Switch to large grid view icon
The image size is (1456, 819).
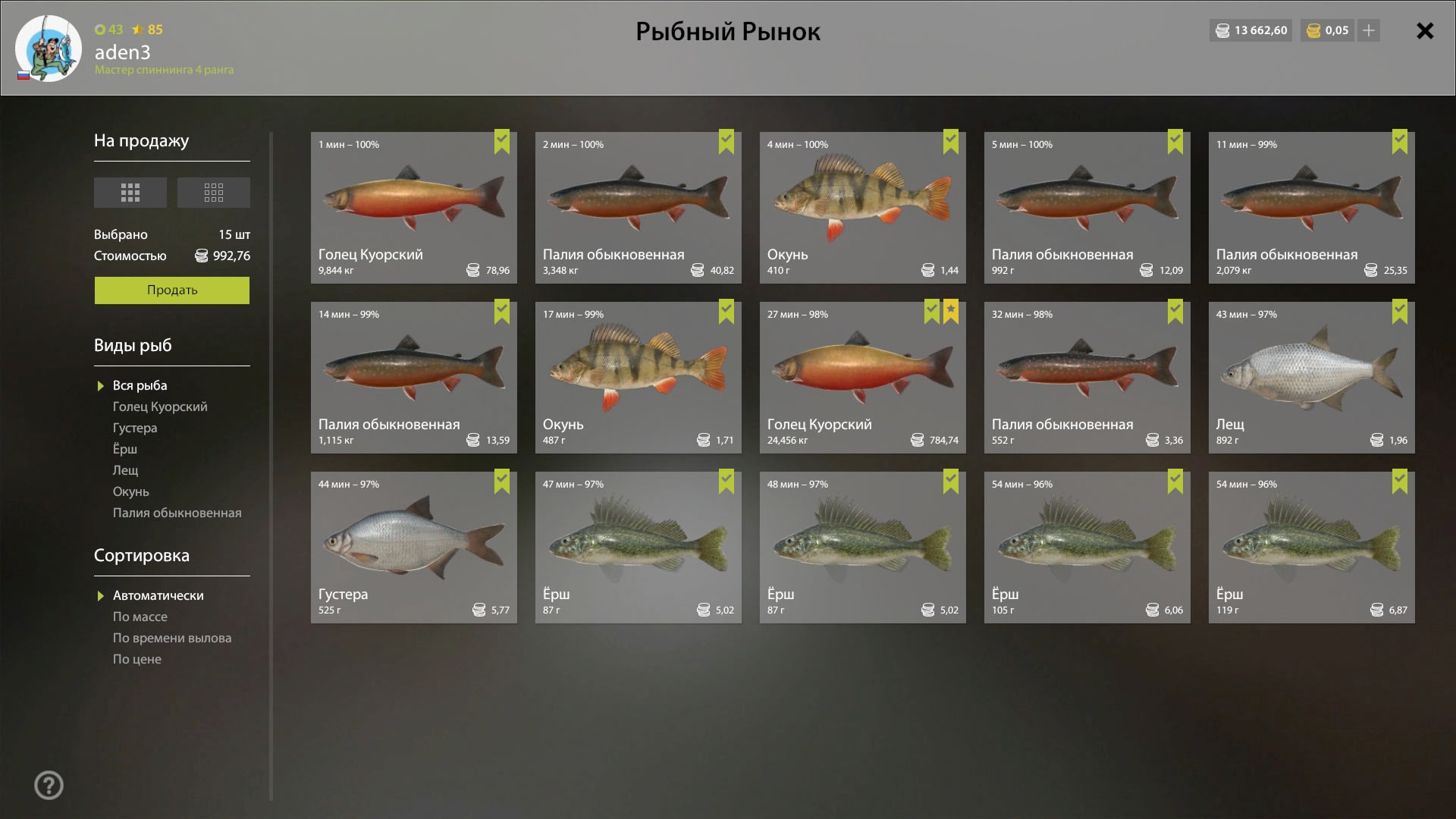130,193
